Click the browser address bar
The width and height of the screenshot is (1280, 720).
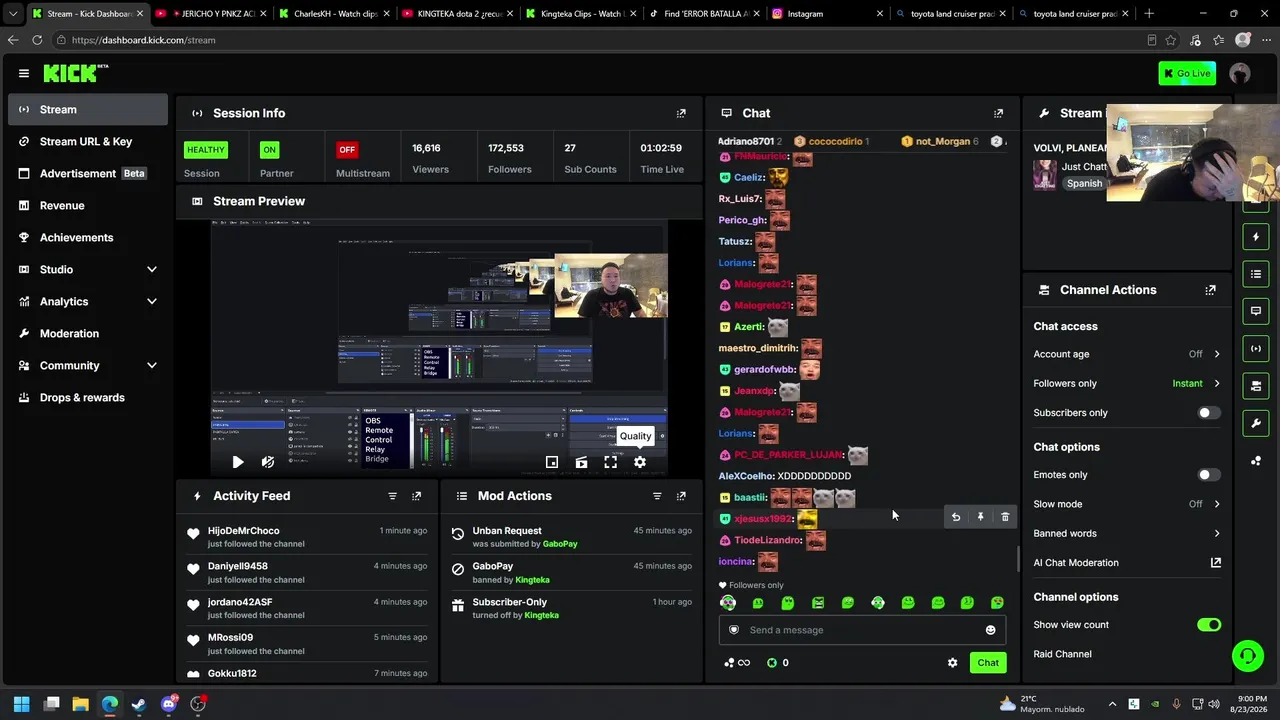tap(600, 40)
